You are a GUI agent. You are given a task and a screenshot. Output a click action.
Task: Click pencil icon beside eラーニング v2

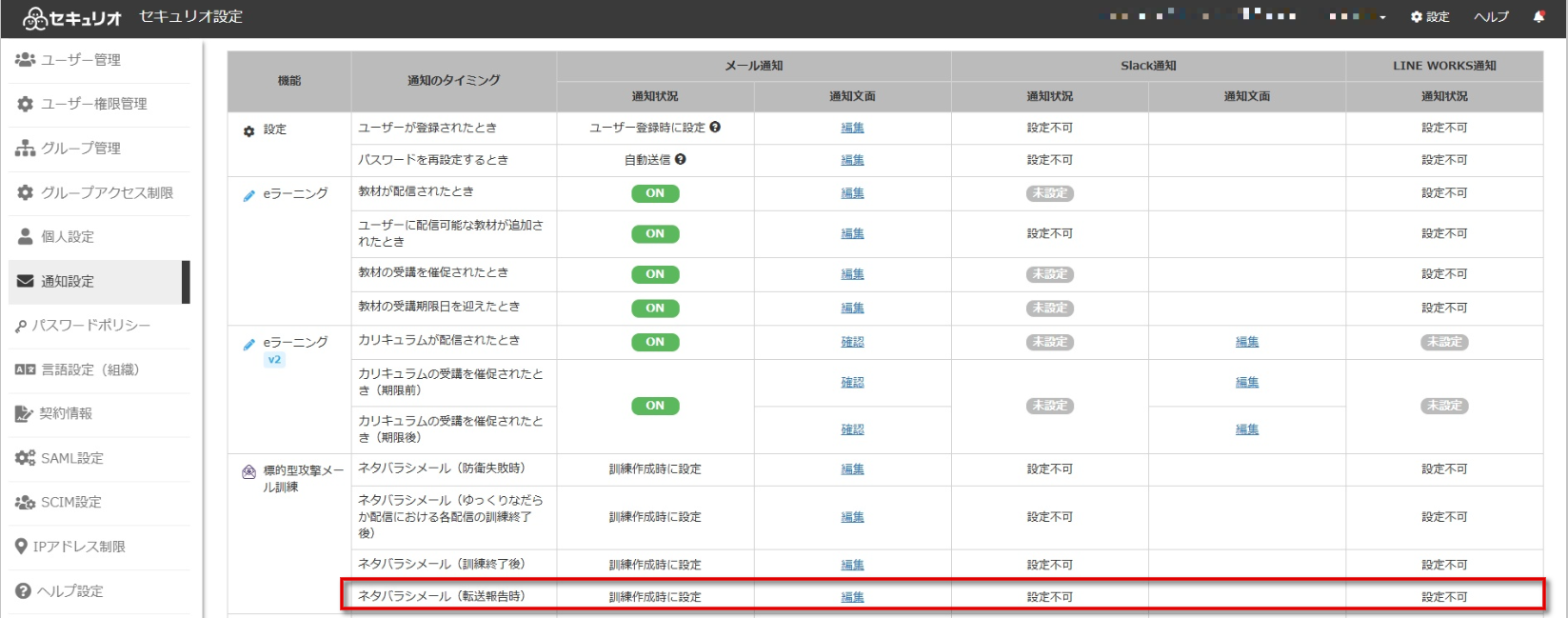tap(248, 344)
